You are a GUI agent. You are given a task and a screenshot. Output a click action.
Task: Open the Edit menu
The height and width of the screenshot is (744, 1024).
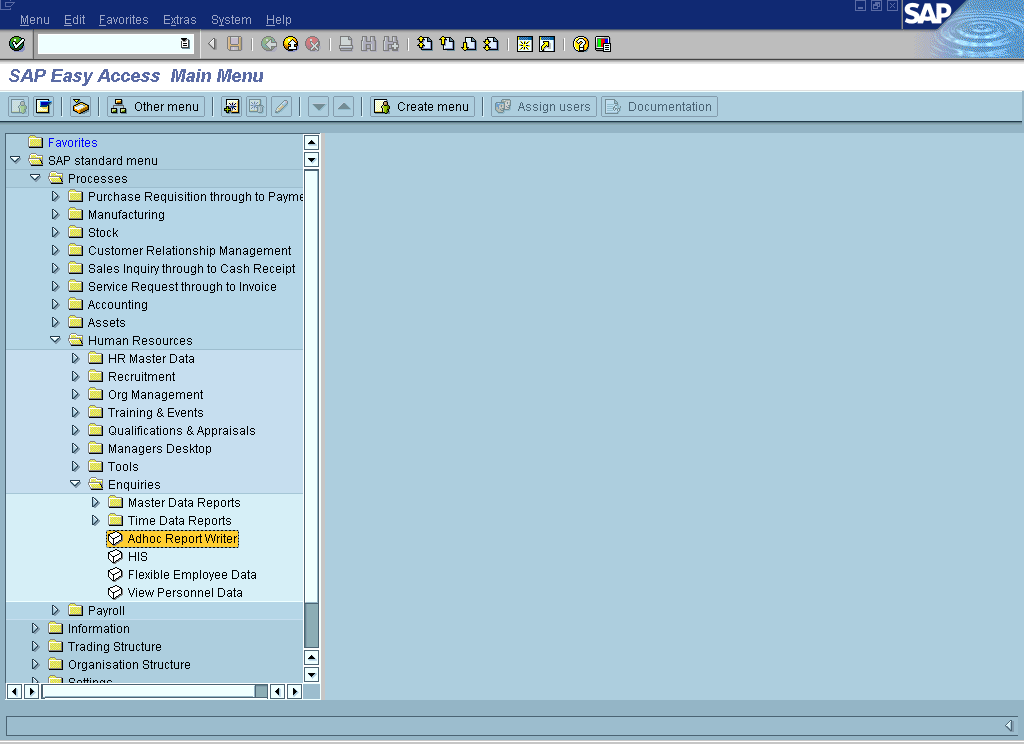[x=74, y=20]
